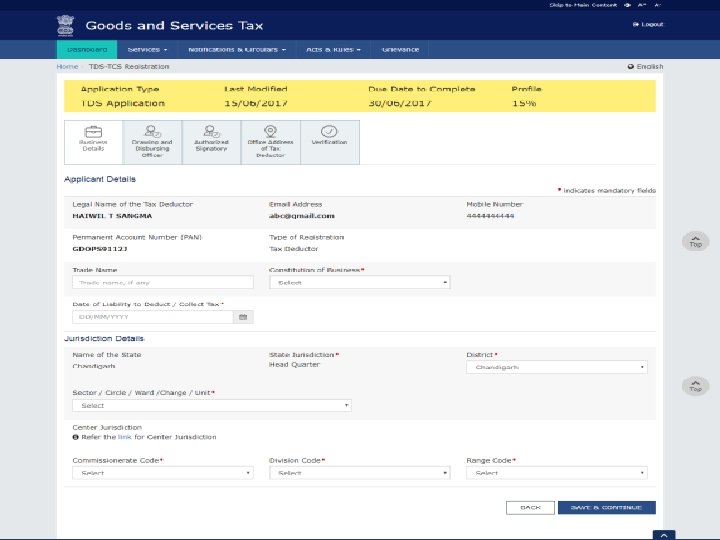
Task: Switch to the Authorized Signatory tab
Action: [211, 142]
